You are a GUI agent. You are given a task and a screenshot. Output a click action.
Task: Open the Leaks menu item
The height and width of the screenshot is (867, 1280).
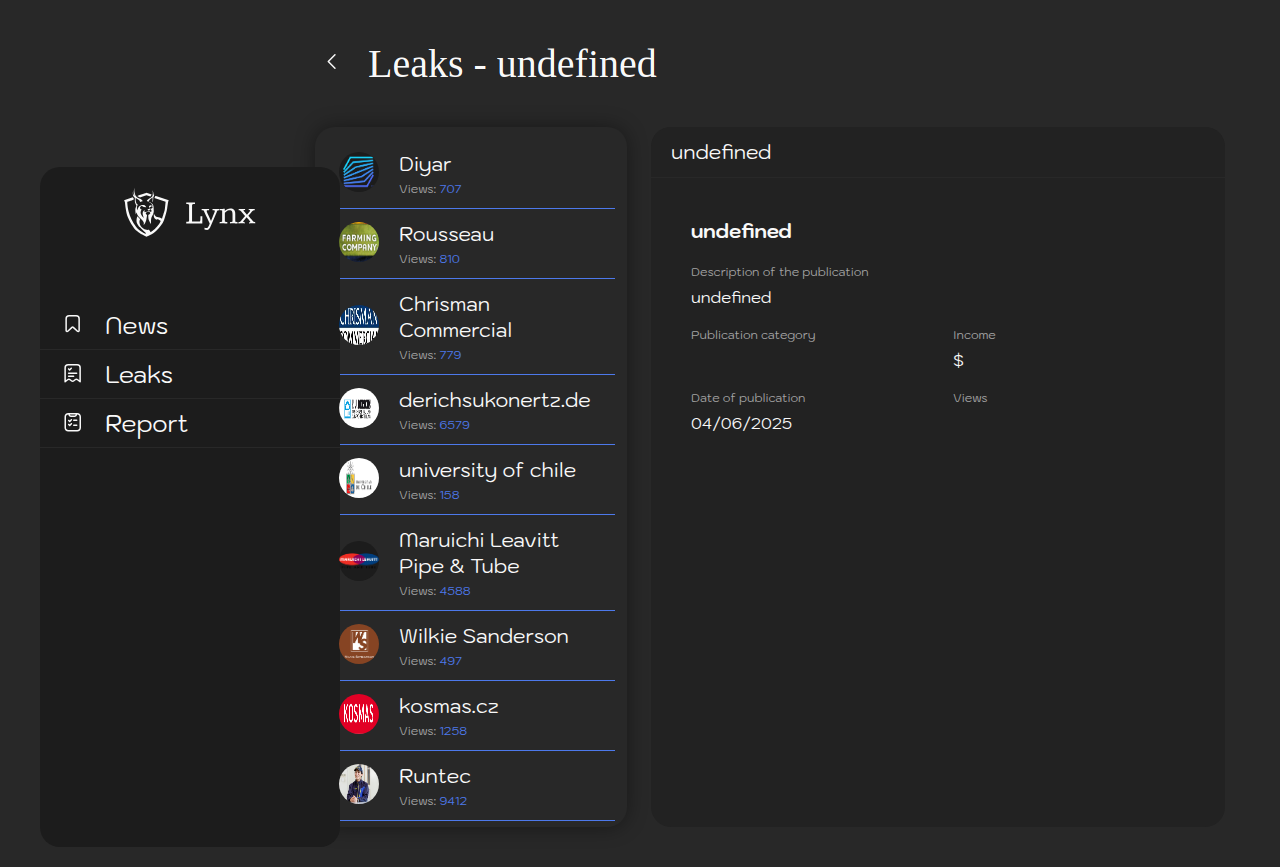190,374
